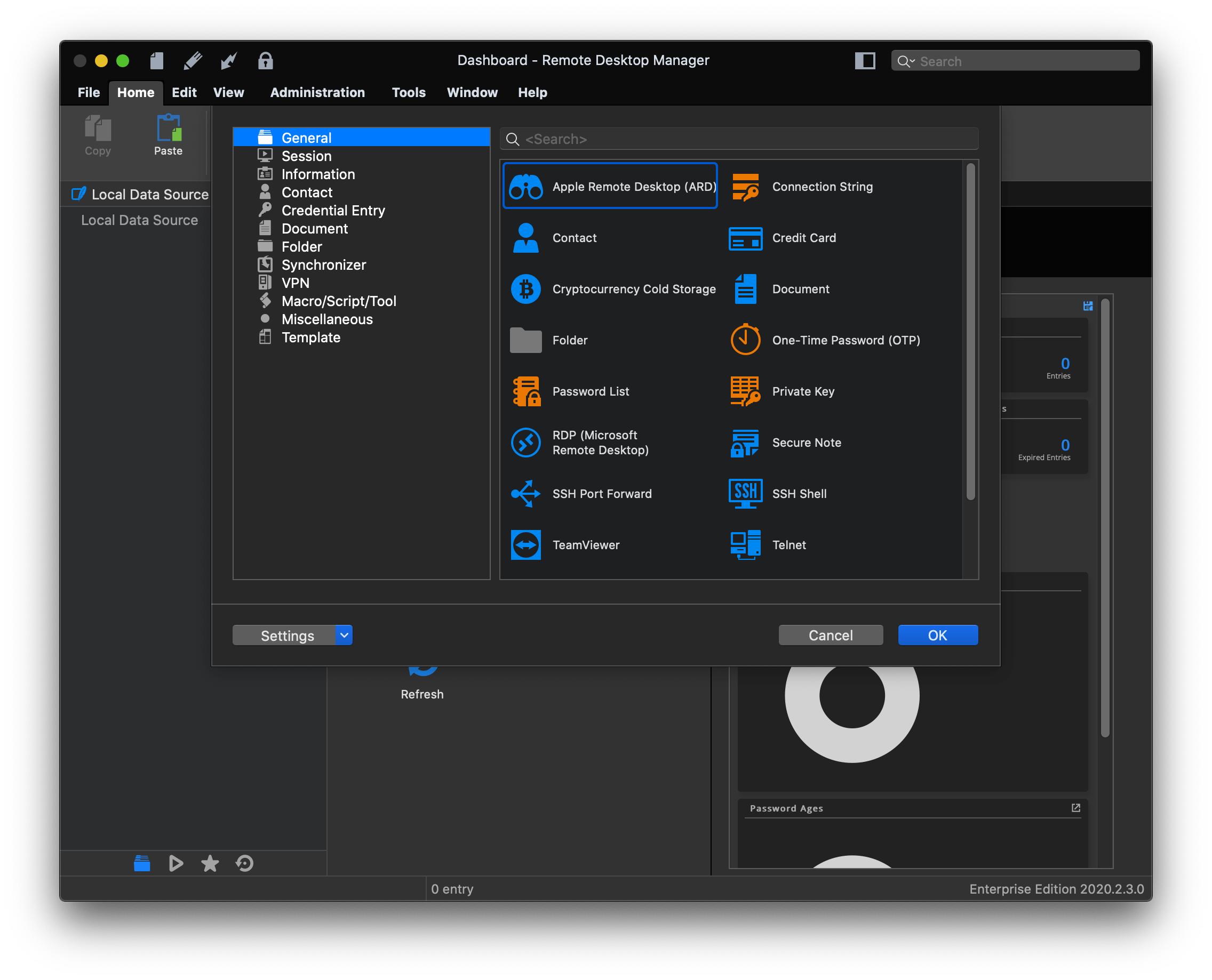Open search options dropdown in title bar
1212x980 pixels.
(x=906, y=61)
